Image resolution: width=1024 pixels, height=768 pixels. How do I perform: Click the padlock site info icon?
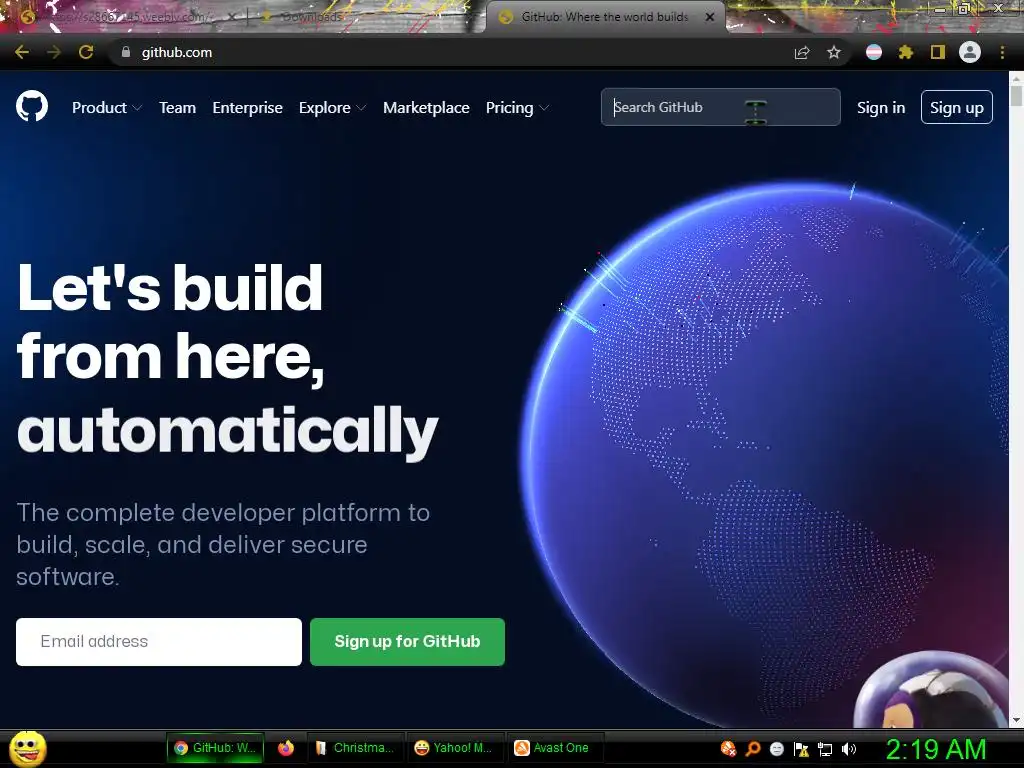[126, 52]
